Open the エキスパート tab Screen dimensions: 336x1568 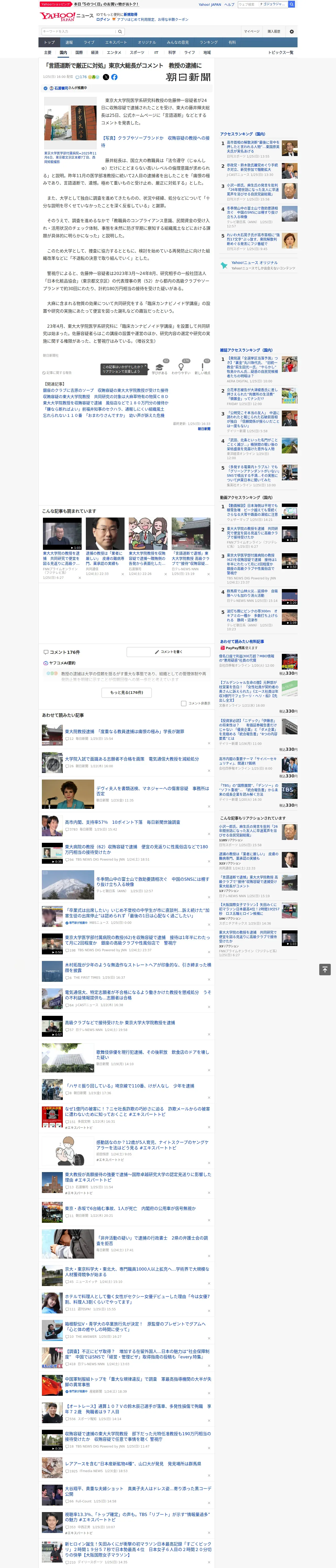click(116, 43)
